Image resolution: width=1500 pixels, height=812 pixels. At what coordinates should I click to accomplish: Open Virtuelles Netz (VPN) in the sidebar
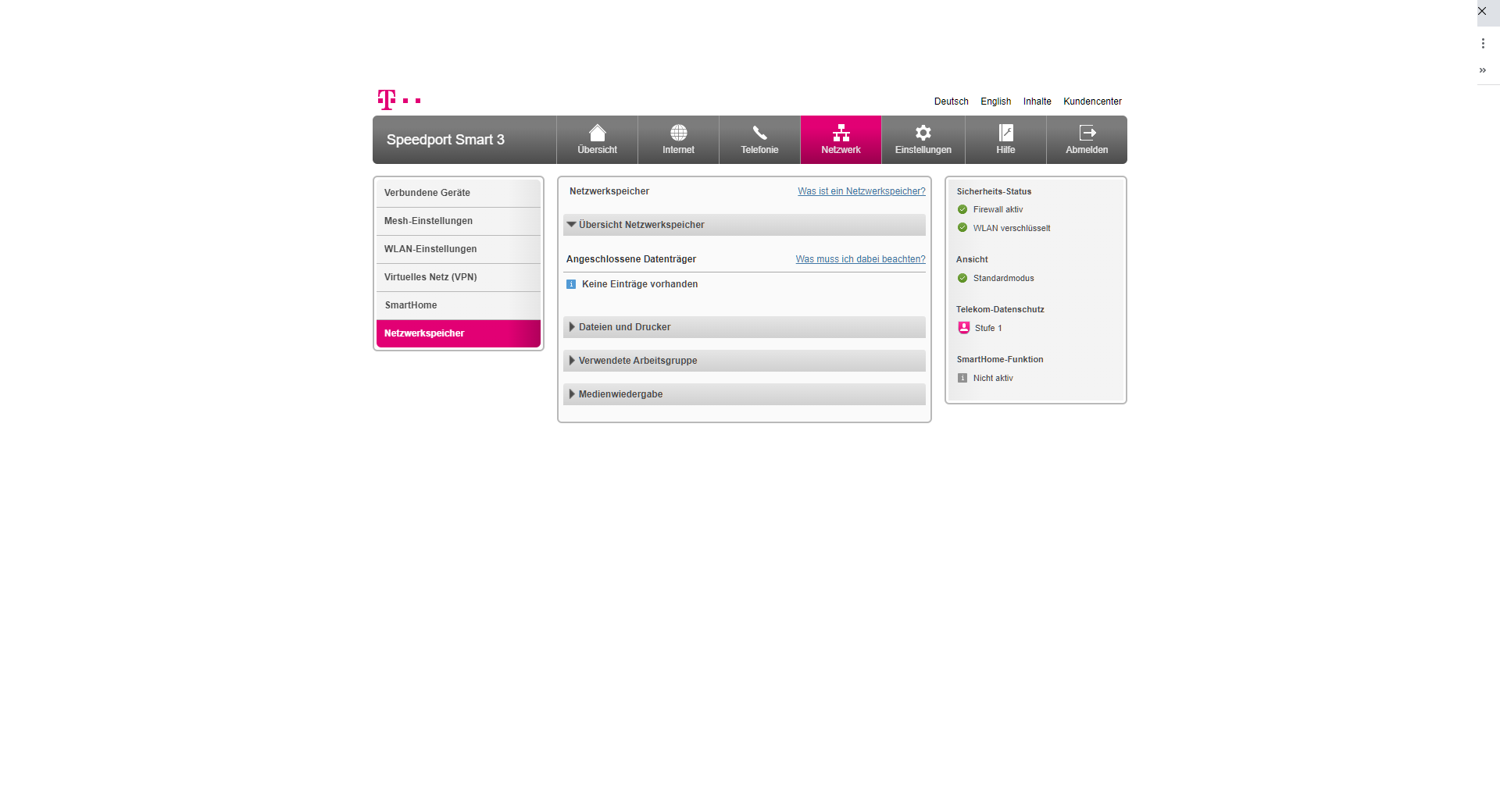coord(459,277)
